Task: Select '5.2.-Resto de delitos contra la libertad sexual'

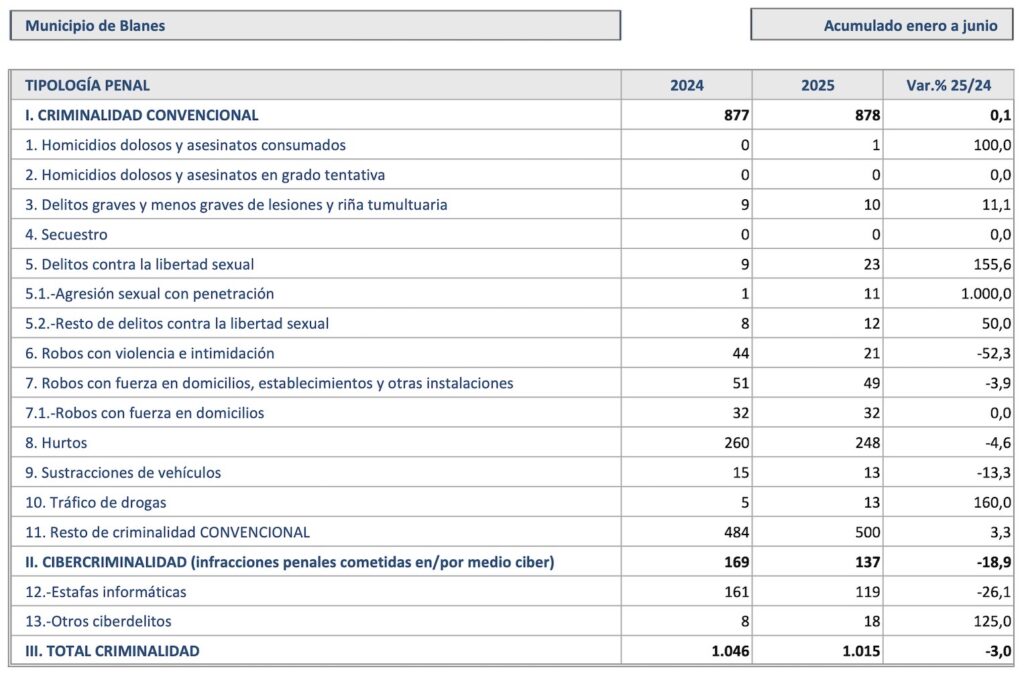Action: click(177, 324)
